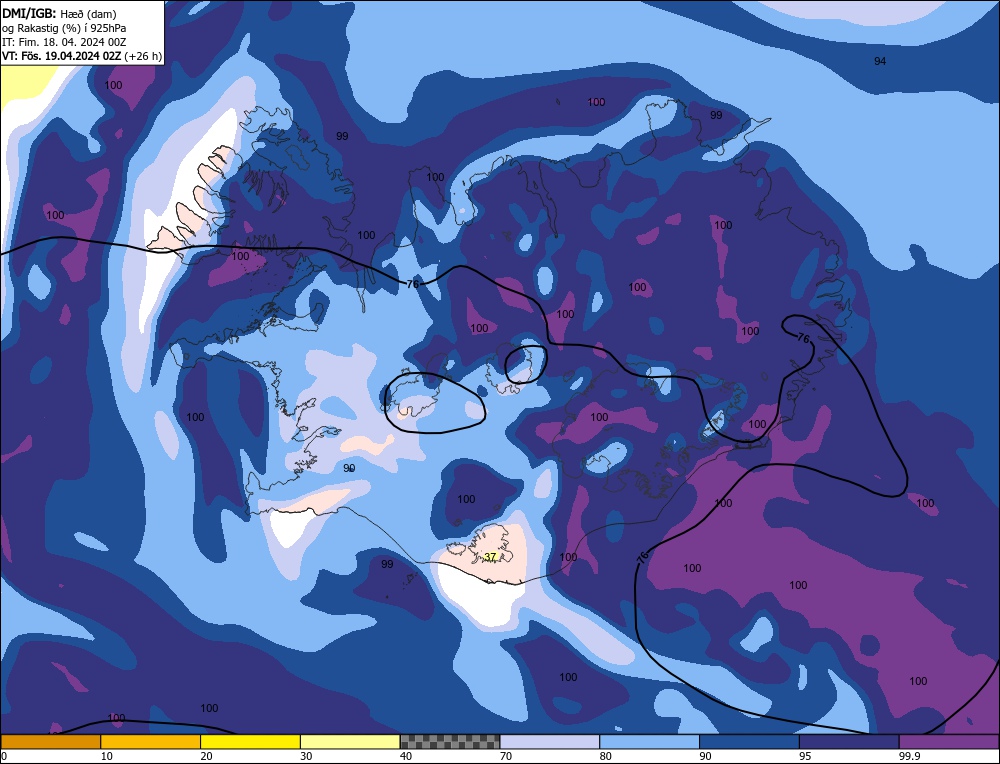Viewport: 1000px width, 764px height.
Task: Click the dark orange 0–10 legend swatch
Action: click(50, 742)
